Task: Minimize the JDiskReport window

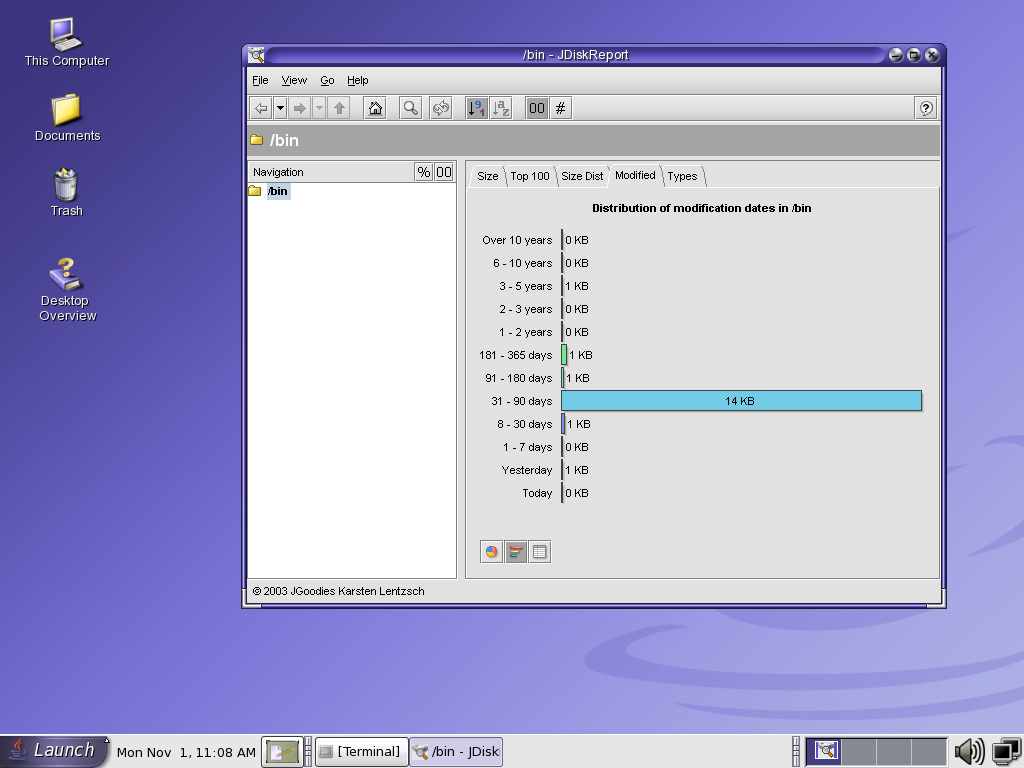Action: coord(896,55)
